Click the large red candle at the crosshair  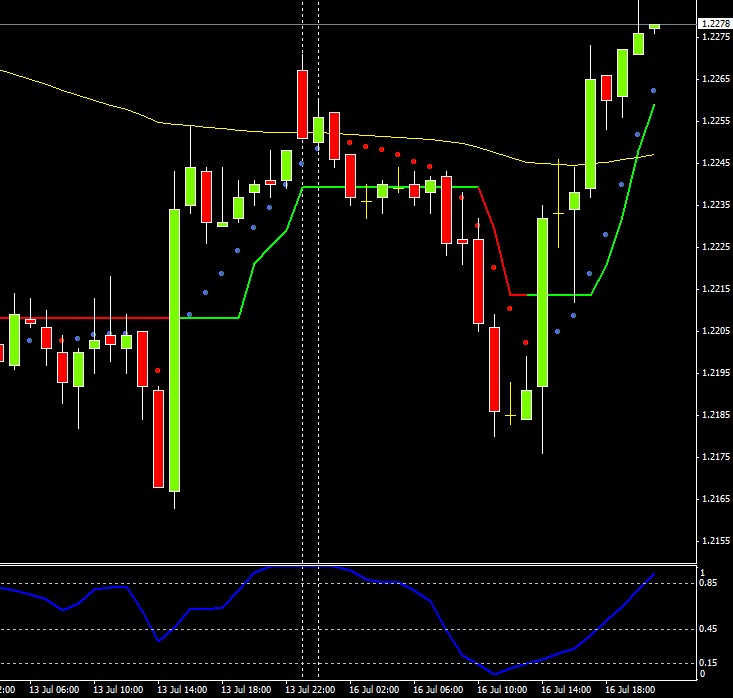pos(302,103)
